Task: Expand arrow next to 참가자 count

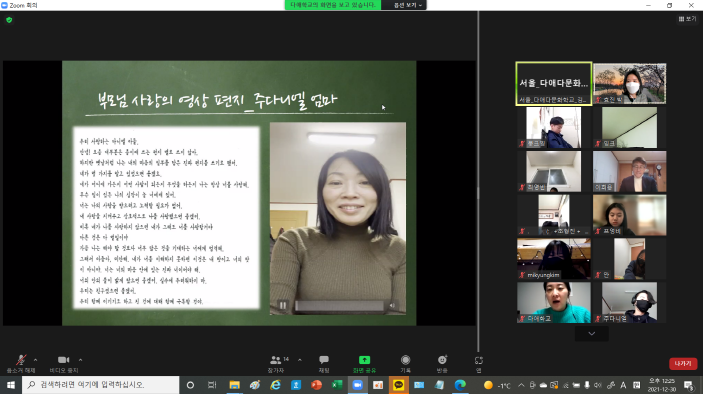Action: tap(299, 360)
